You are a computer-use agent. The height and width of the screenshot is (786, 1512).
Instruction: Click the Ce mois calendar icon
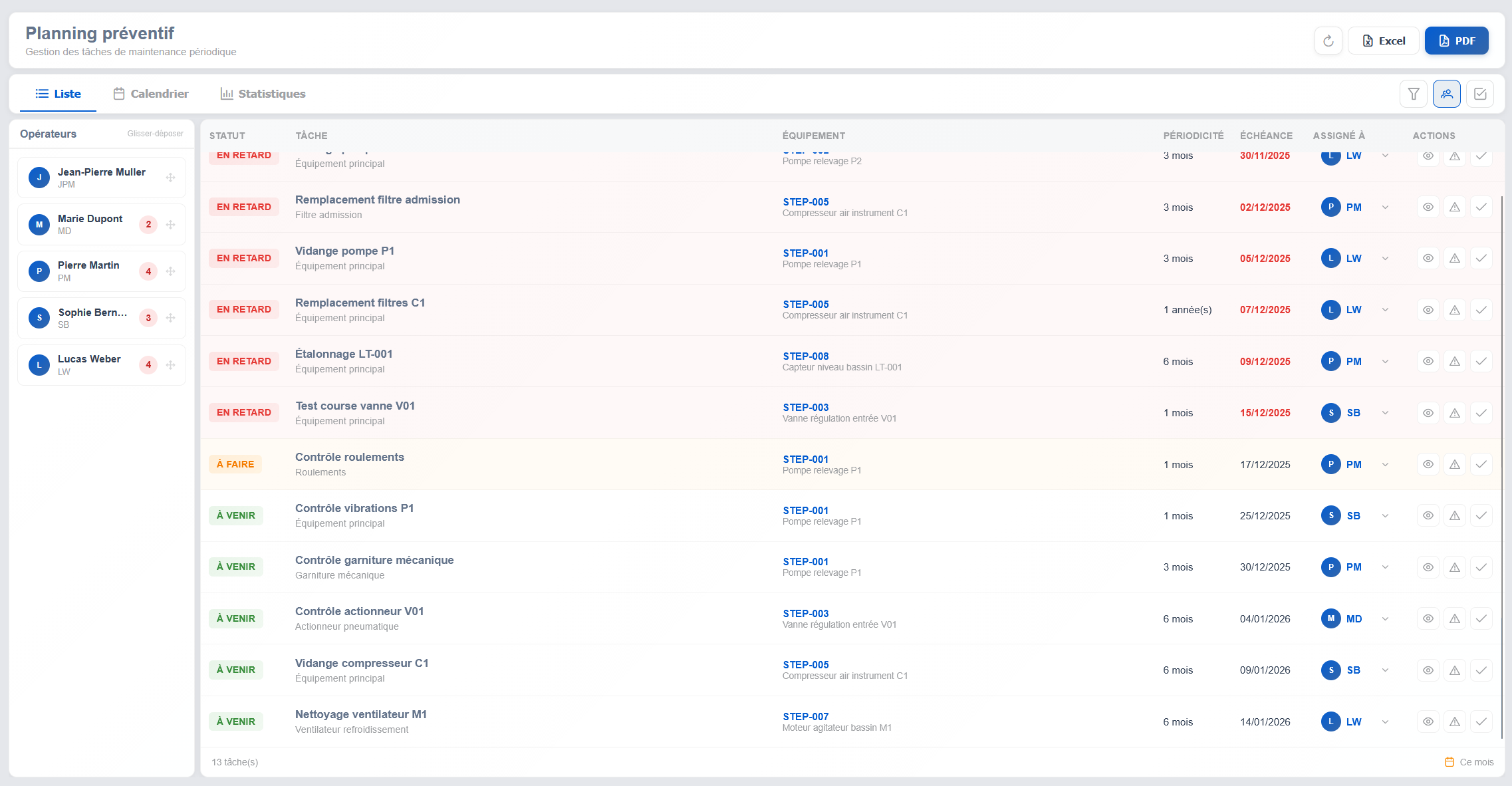(x=1449, y=762)
